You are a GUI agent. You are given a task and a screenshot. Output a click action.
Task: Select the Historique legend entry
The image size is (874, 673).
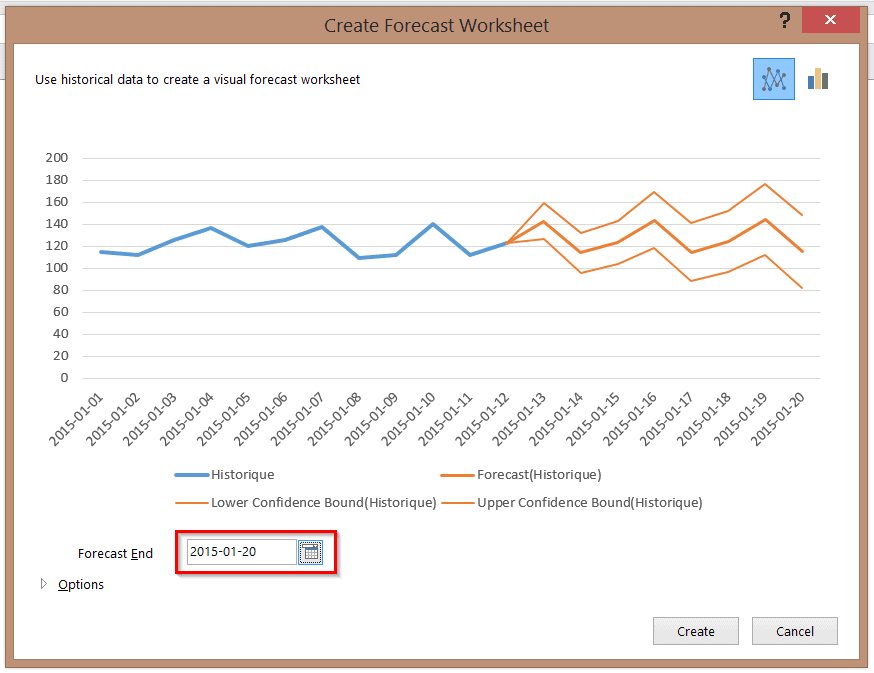(x=242, y=475)
